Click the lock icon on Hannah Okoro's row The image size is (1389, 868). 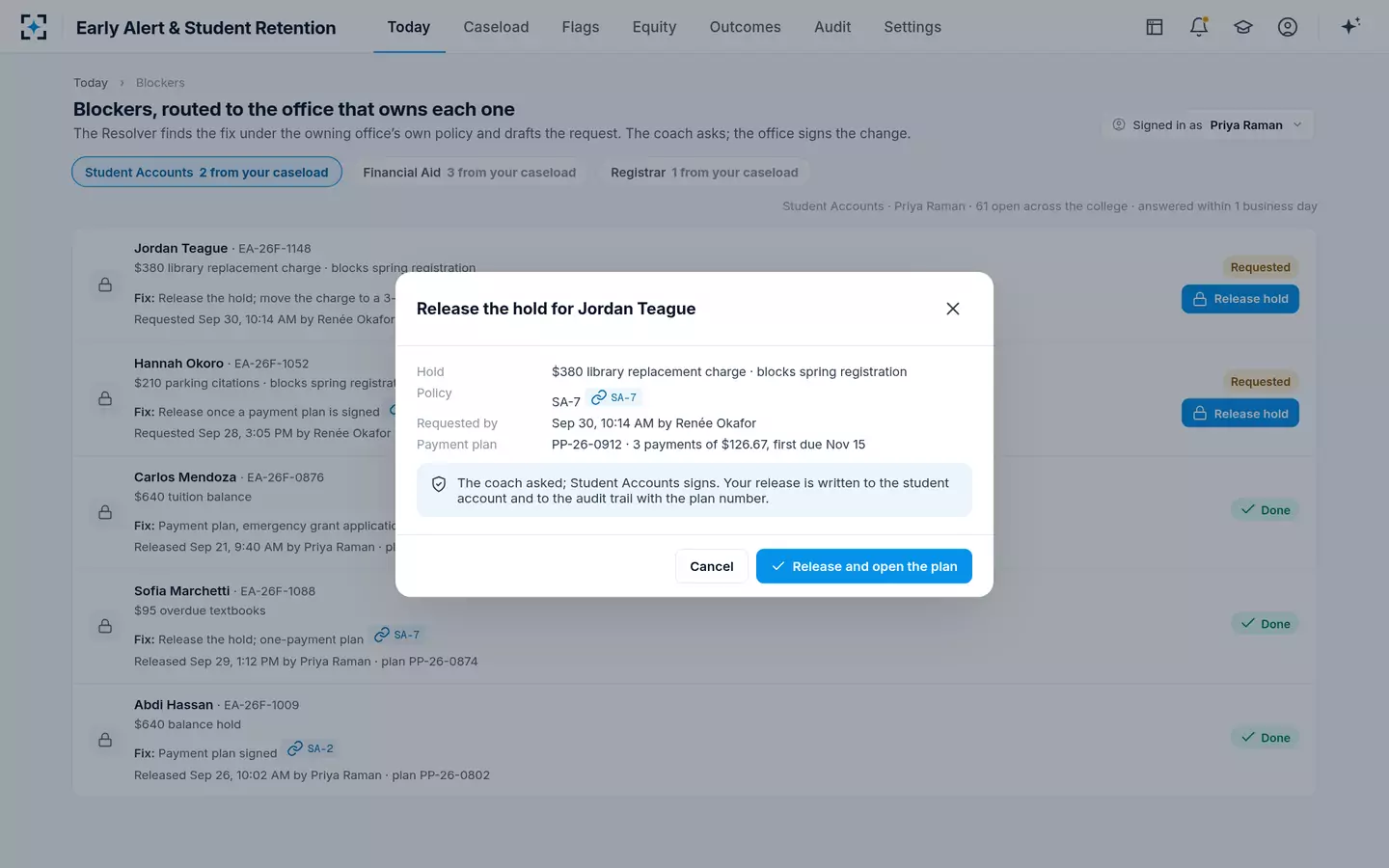tap(105, 398)
